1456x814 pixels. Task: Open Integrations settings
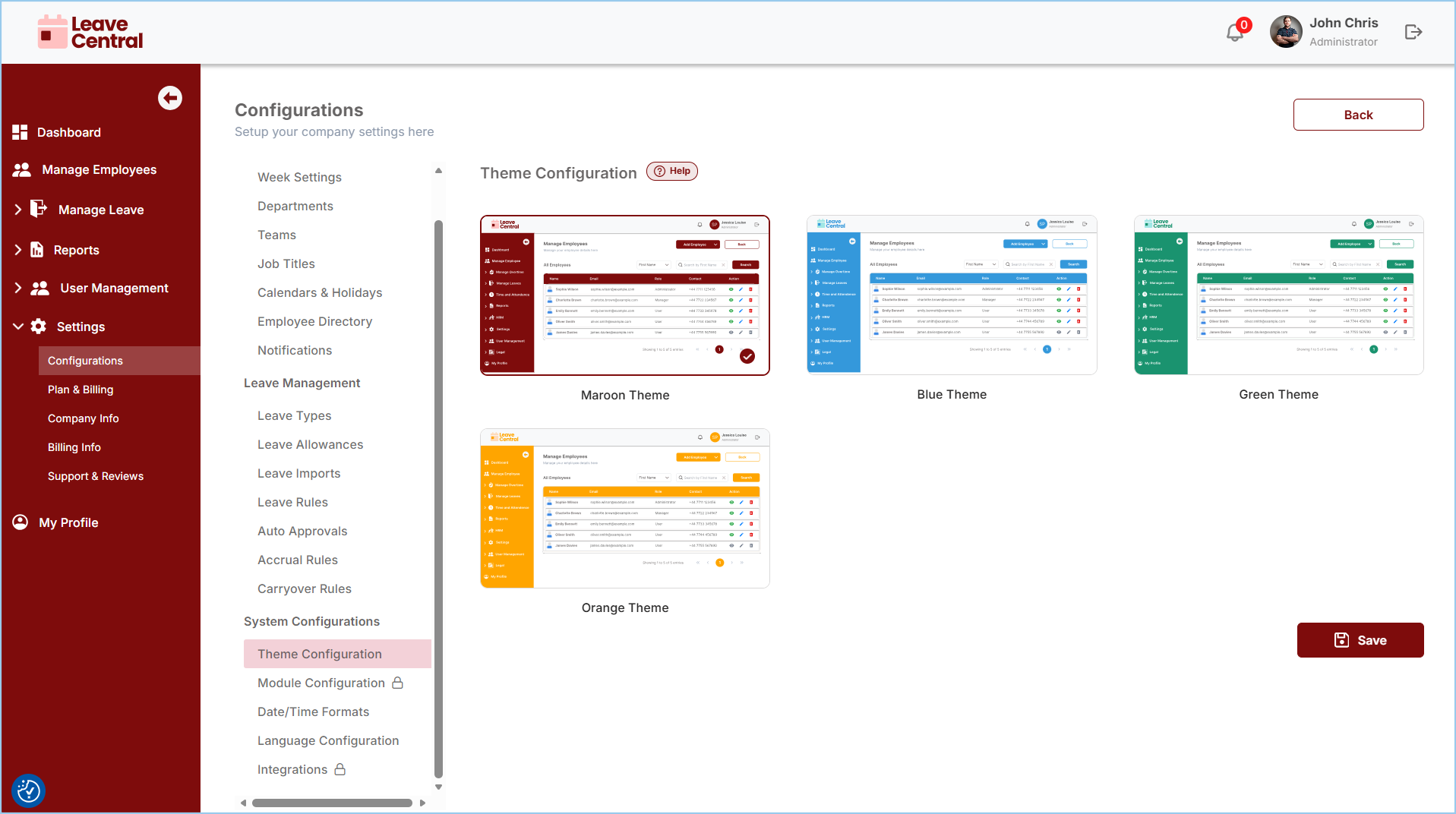tap(292, 769)
